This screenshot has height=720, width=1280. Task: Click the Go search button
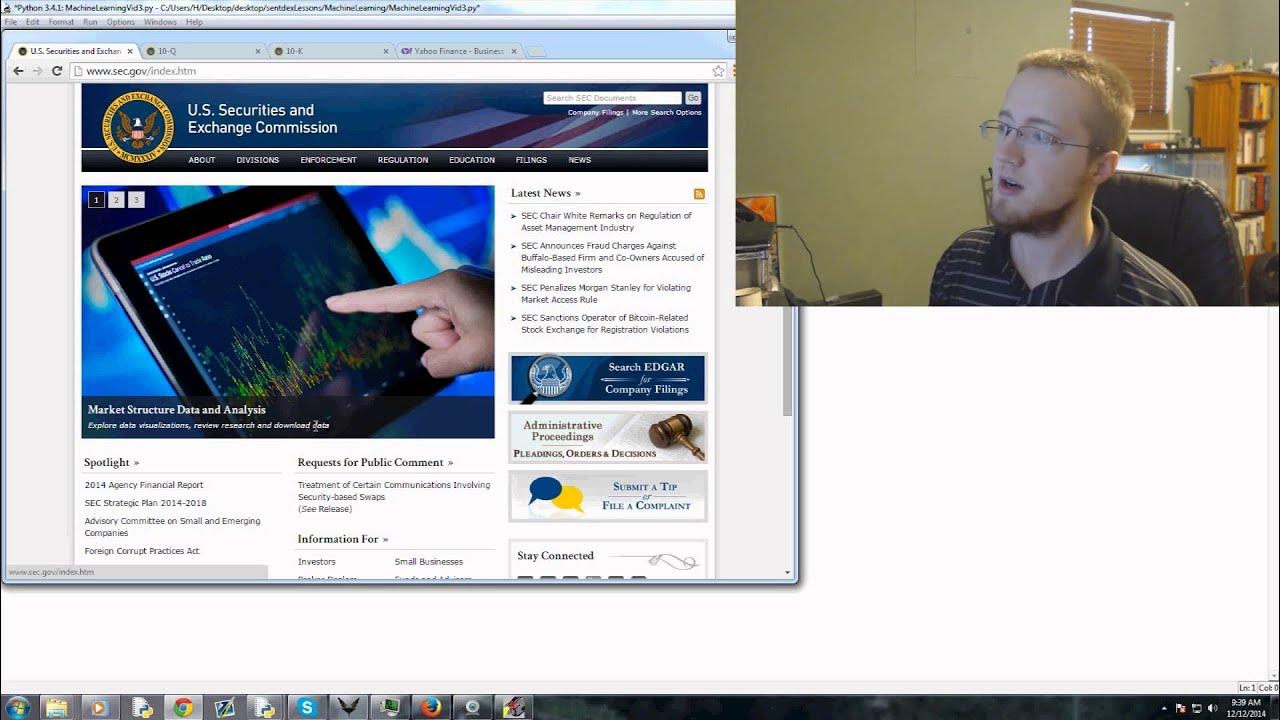(693, 98)
